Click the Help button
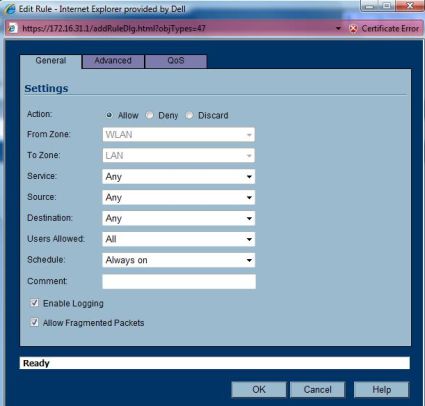 tap(381, 389)
